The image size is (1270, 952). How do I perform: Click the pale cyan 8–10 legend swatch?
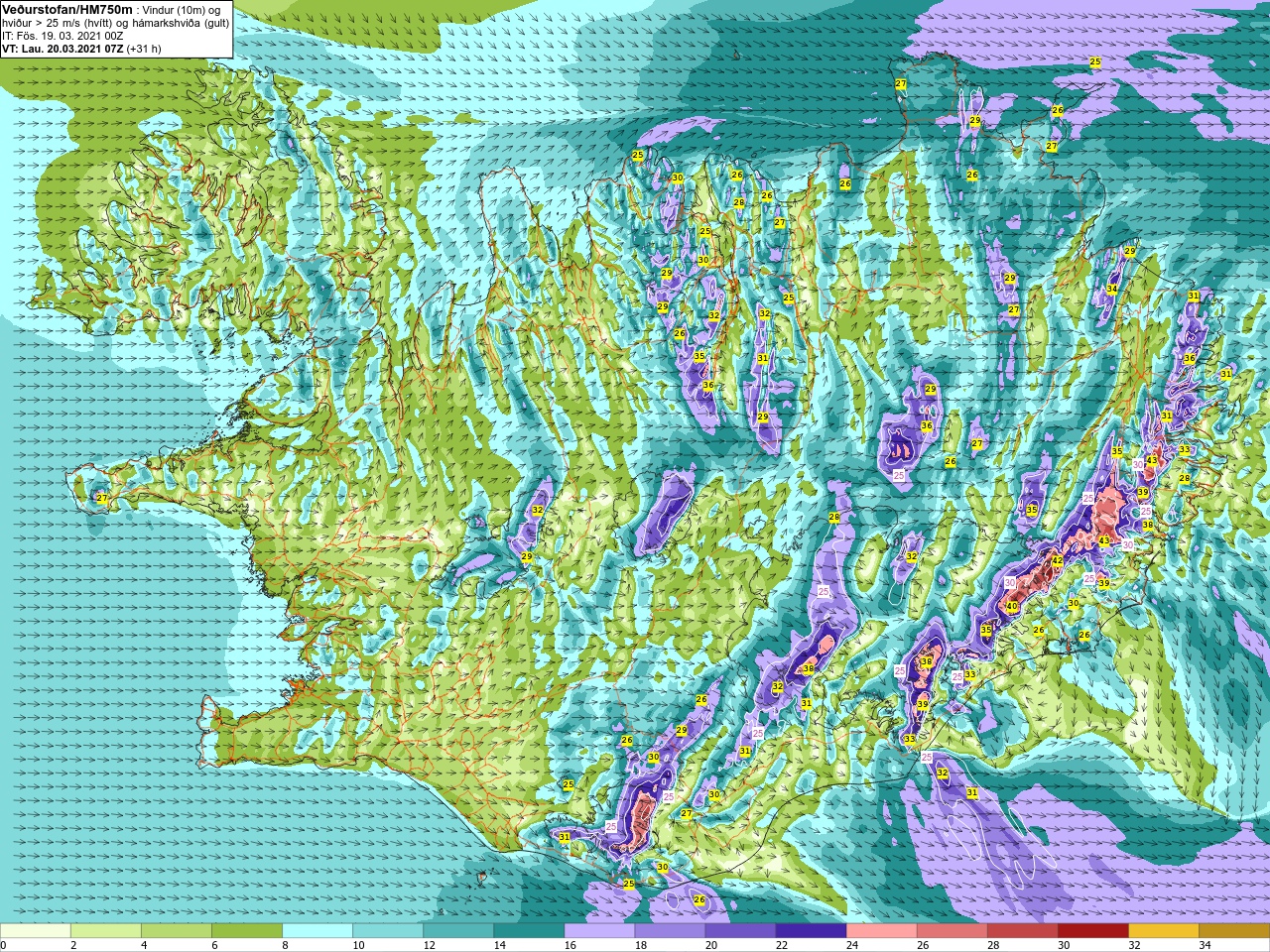[x=317, y=931]
